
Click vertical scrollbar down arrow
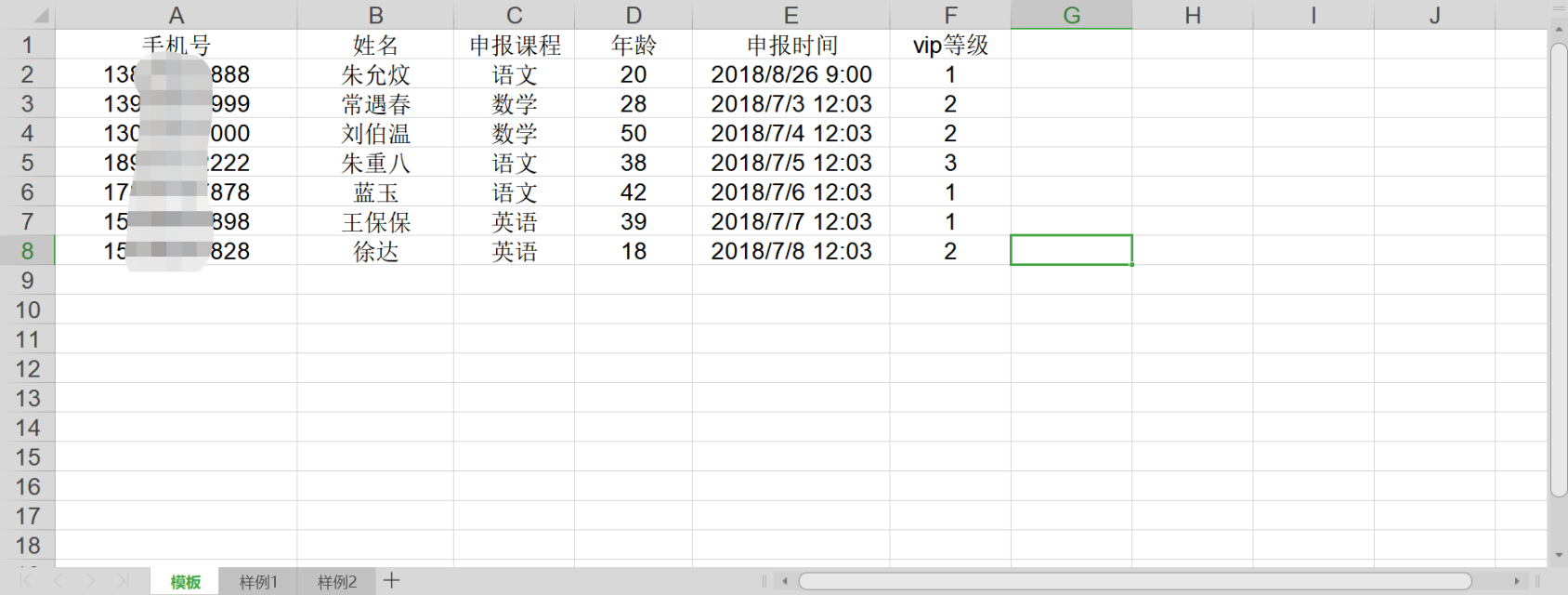coord(1558,556)
